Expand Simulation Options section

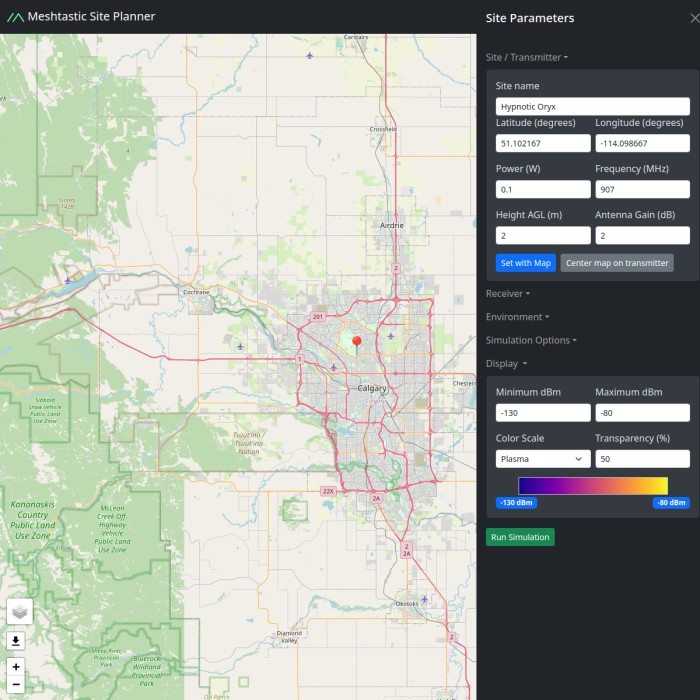(531, 341)
